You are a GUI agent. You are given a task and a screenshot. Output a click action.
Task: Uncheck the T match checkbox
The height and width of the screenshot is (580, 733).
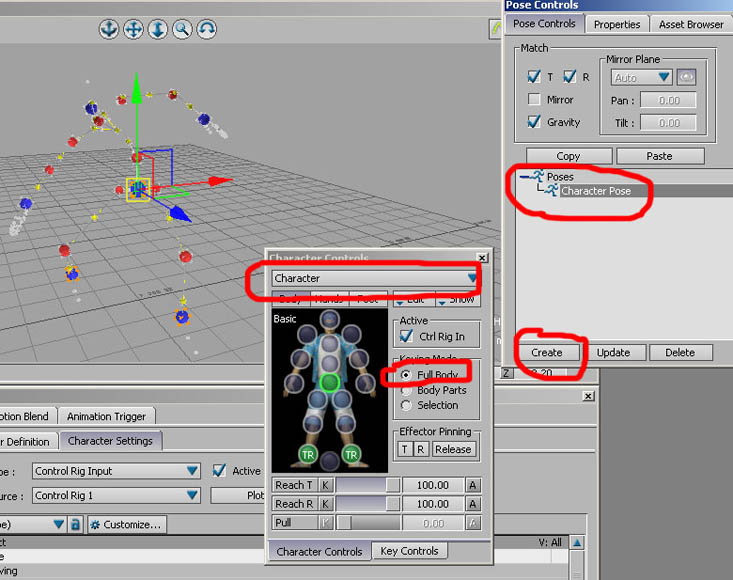coord(534,77)
